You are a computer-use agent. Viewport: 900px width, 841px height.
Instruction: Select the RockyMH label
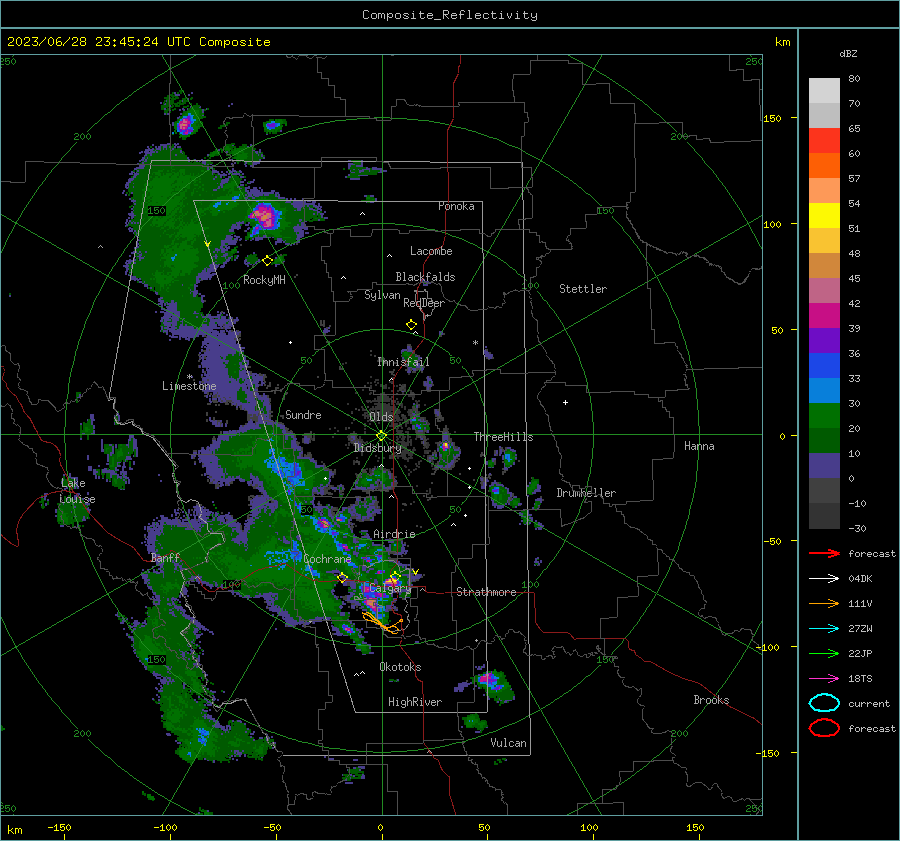pyautogui.click(x=264, y=280)
